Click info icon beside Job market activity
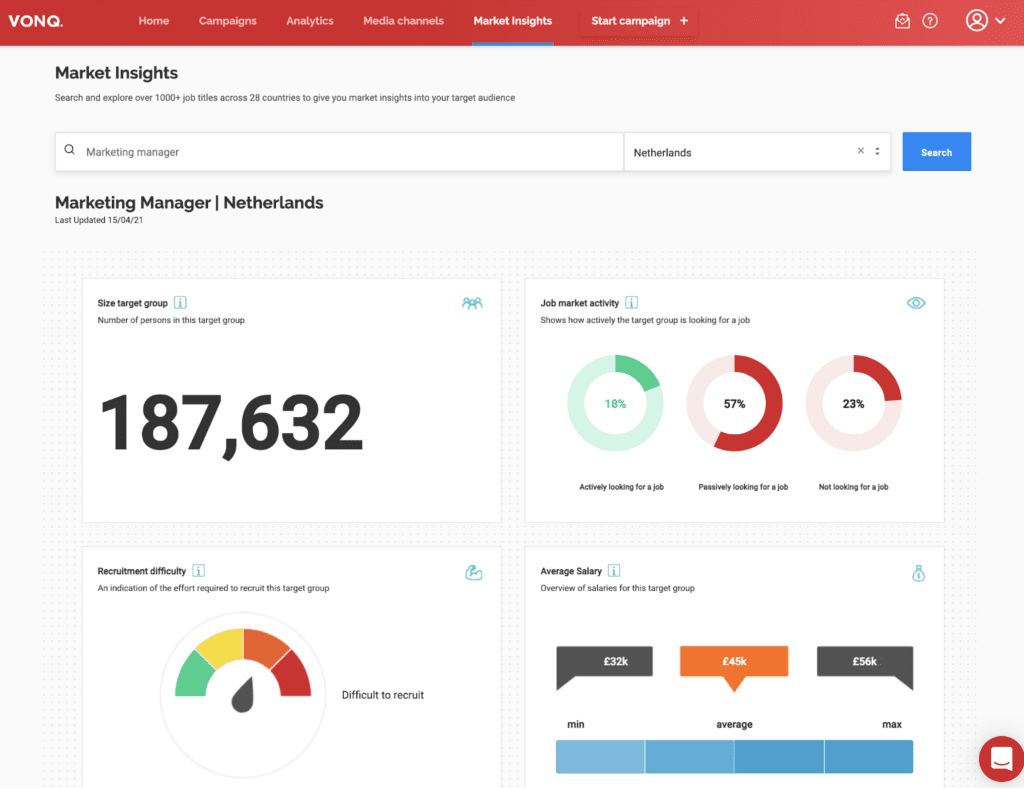Image resolution: width=1024 pixels, height=789 pixels. tap(632, 303)
